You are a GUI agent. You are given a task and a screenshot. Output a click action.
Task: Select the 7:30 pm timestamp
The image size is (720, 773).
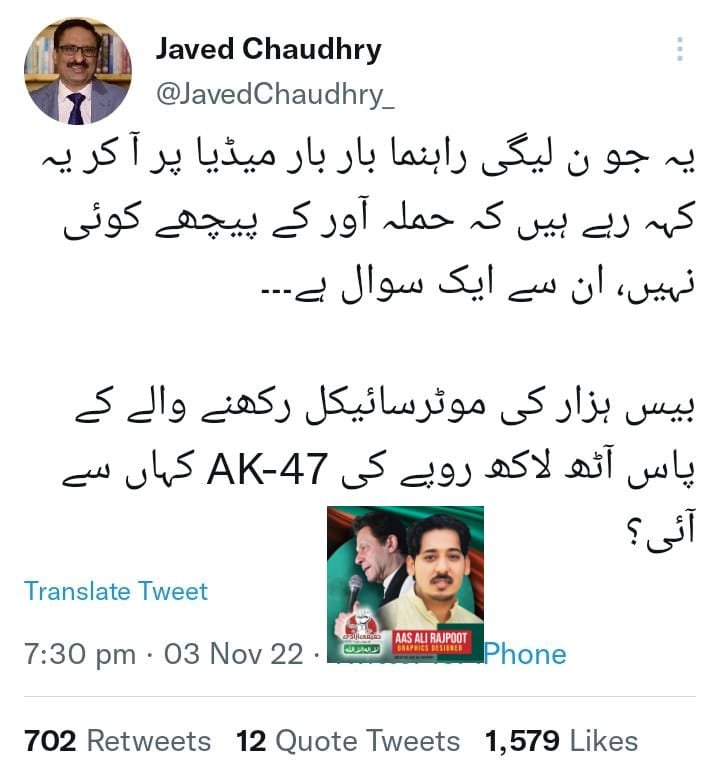(80, 654)
